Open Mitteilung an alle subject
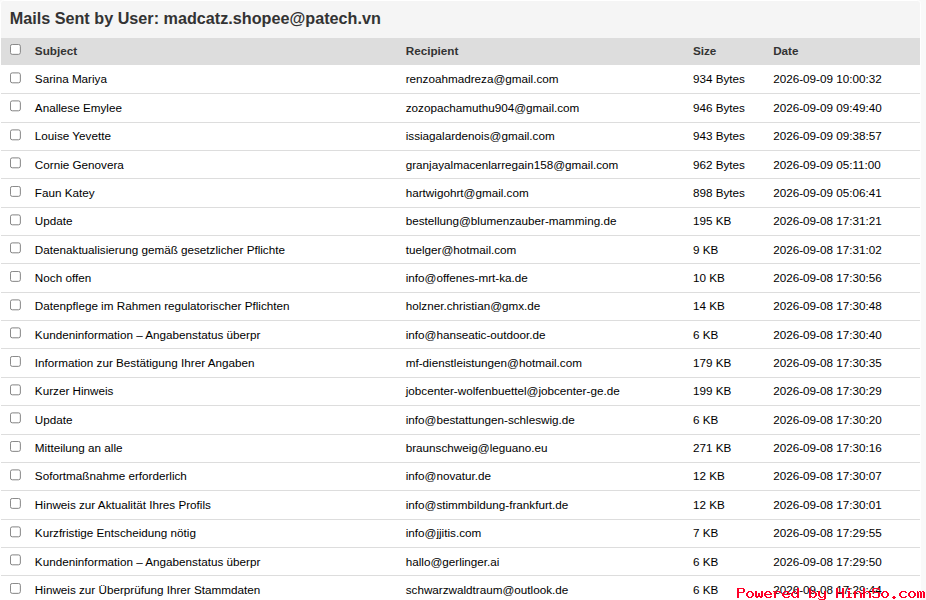Screen dimensions: 926x600 point(79,448)
